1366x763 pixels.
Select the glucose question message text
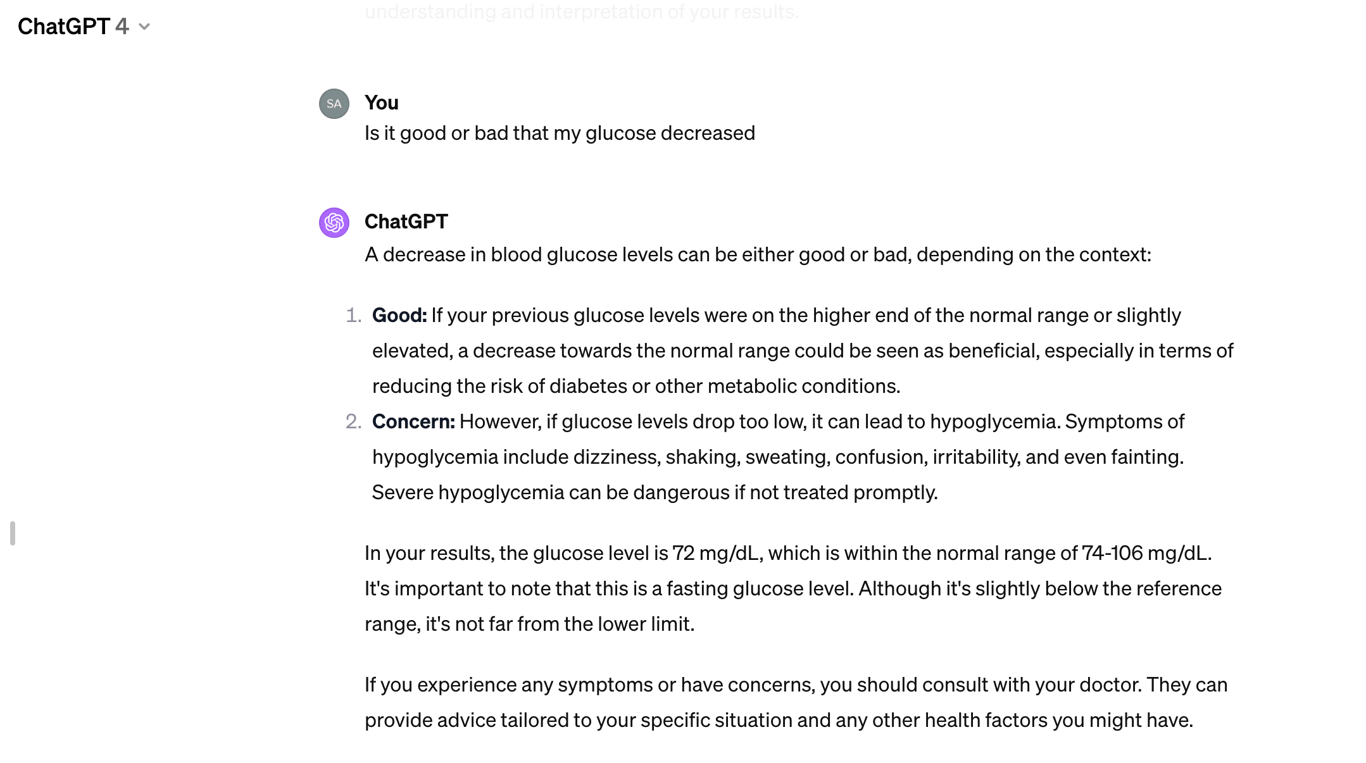pyautogui.click(x=559, y=133)
